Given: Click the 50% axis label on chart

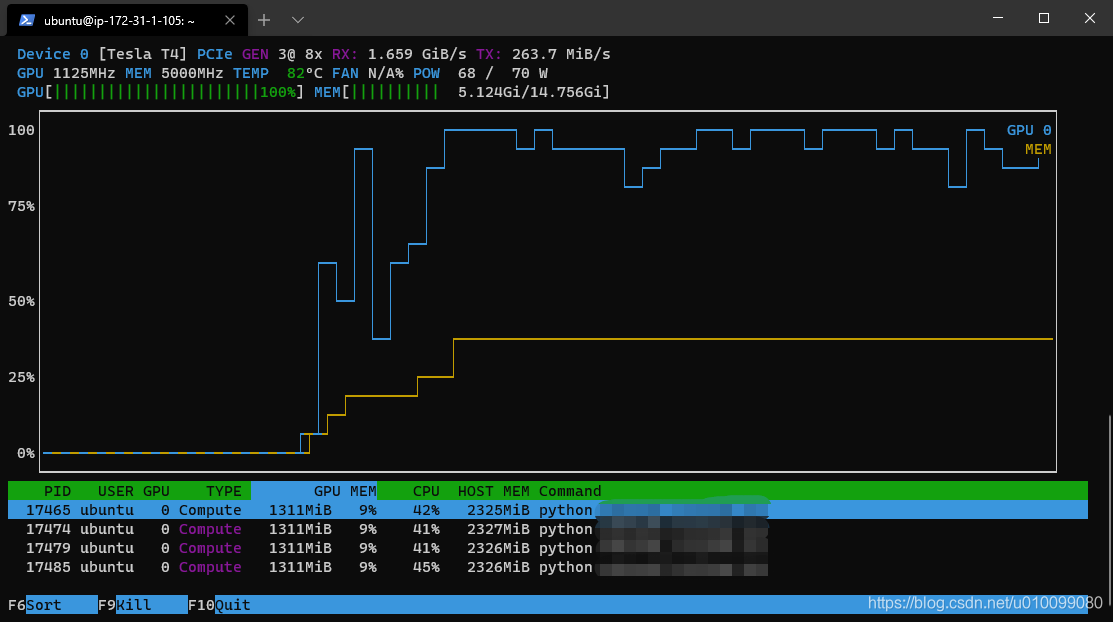Looking at the screenshot, I should point(21,301).
